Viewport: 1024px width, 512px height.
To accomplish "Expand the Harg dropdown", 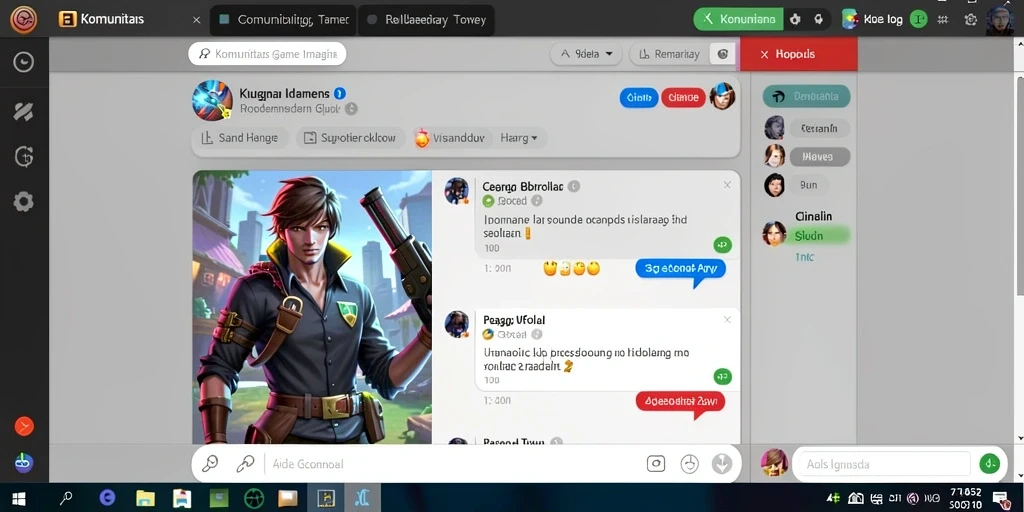I will tap(519, 138).
